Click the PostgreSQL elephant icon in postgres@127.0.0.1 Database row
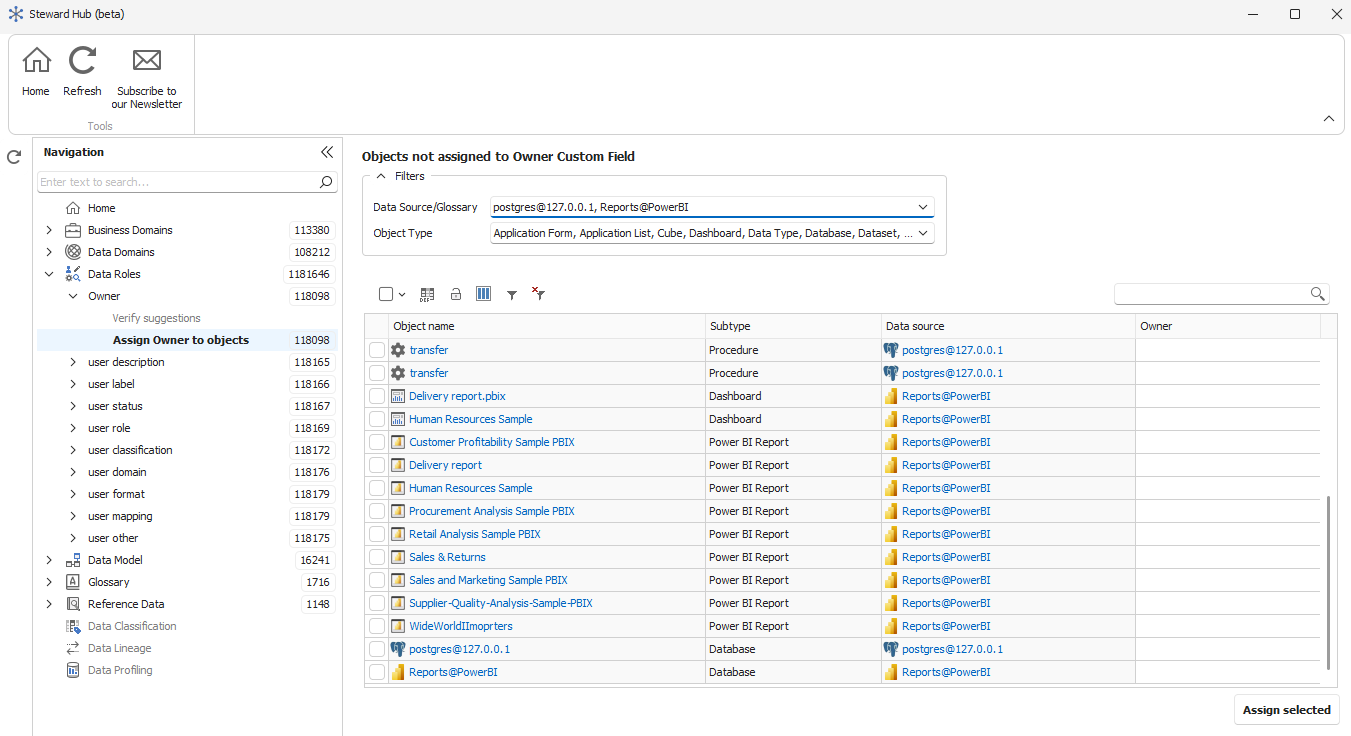The width and height of the screenshot is (1351, 736). click(x=398, y=649)
